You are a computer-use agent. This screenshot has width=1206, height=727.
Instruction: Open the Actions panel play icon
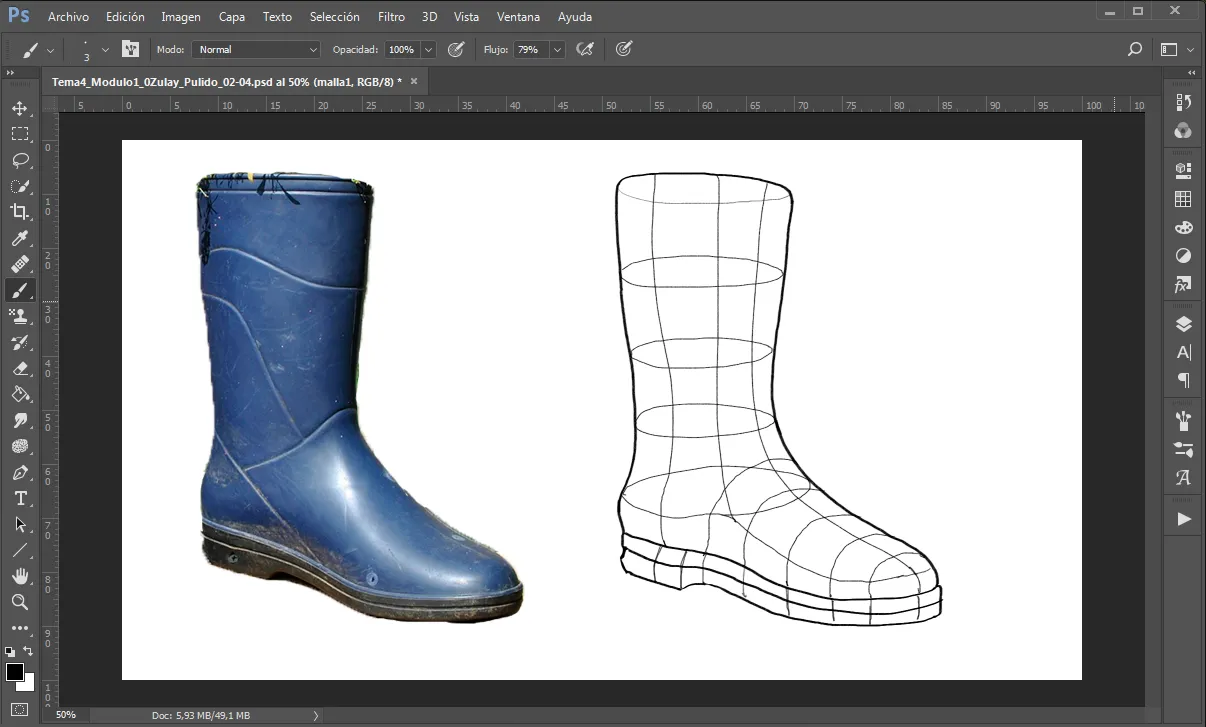pyautogui.click(x=1184, y=519)
